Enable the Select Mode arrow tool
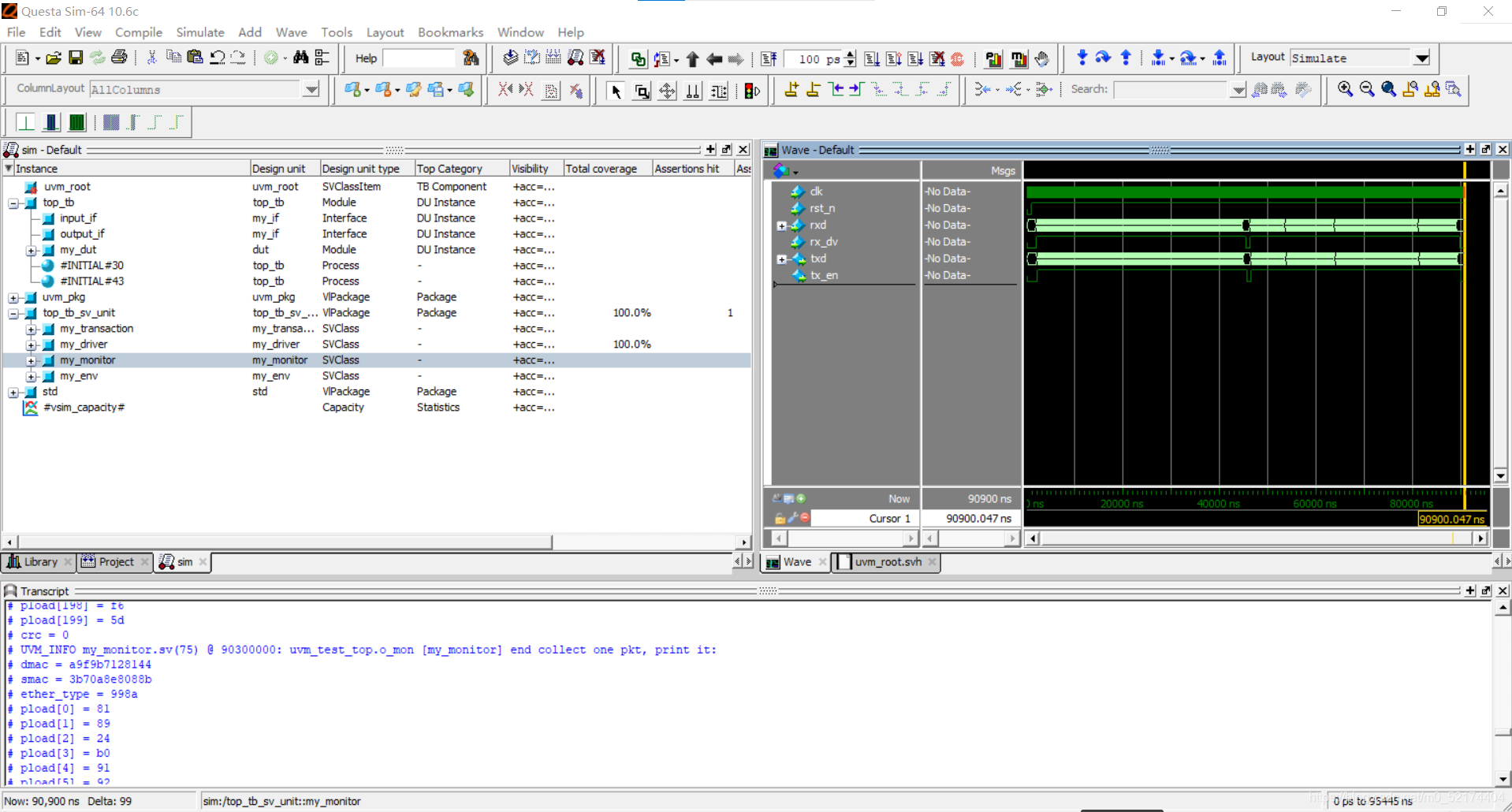Viewport: 1512px width, 812px height. click(x=616, y=91)
